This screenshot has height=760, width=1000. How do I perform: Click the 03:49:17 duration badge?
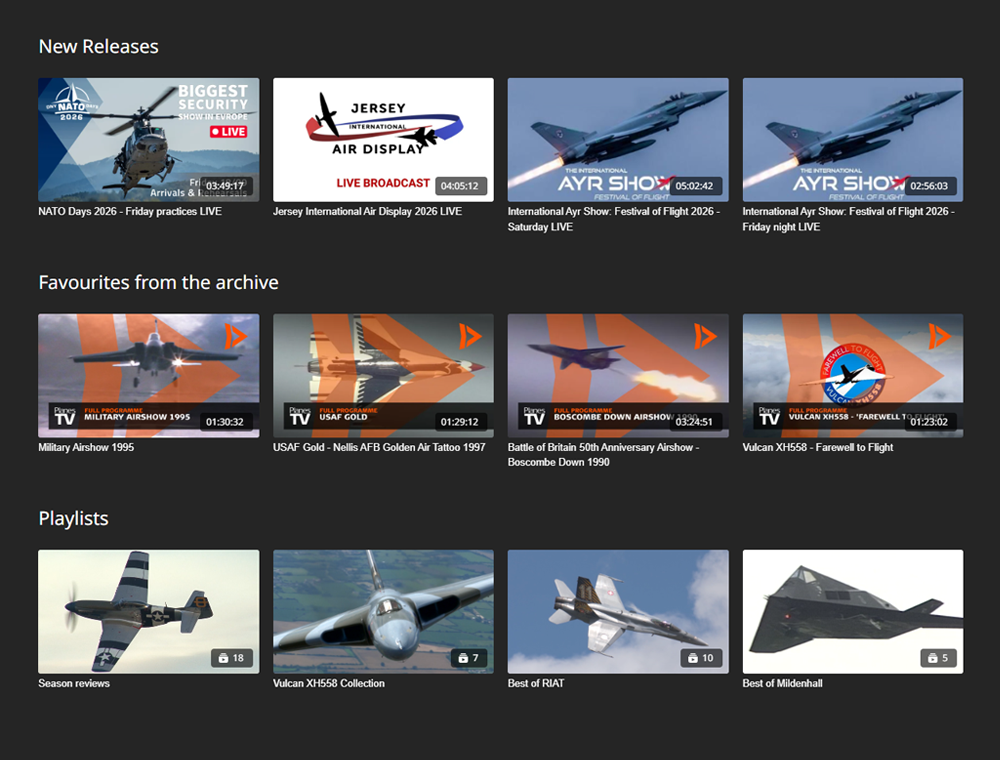pyautogui.click(x=225, y=186)
